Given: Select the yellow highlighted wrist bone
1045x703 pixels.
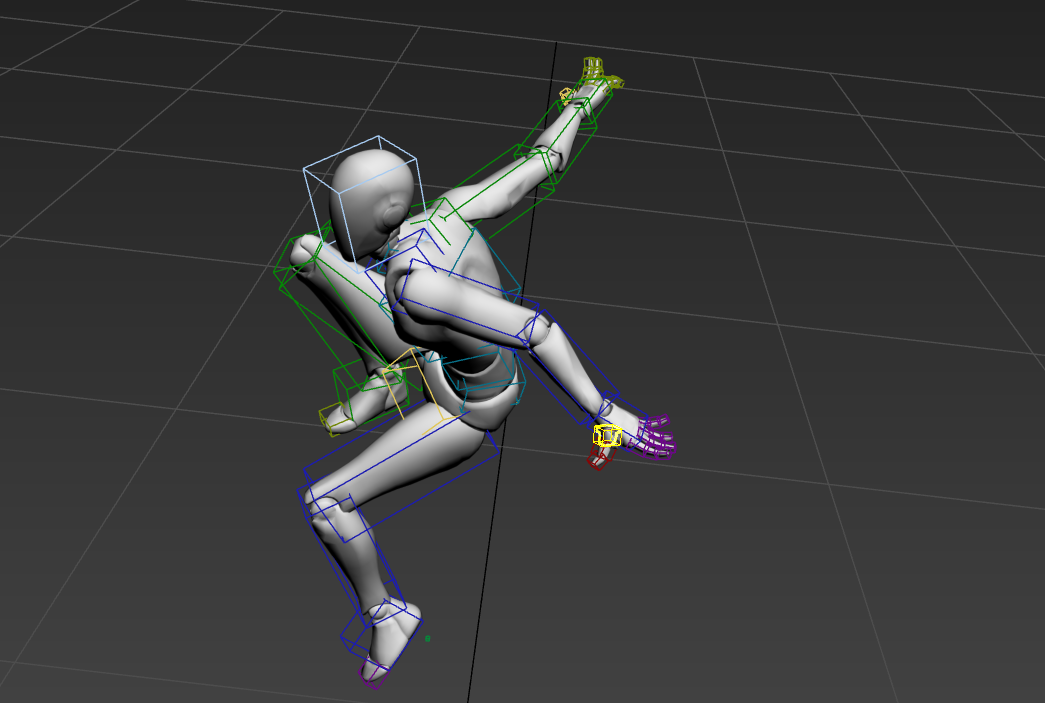Looking at the screenshot, I should (x=607, y=436).
